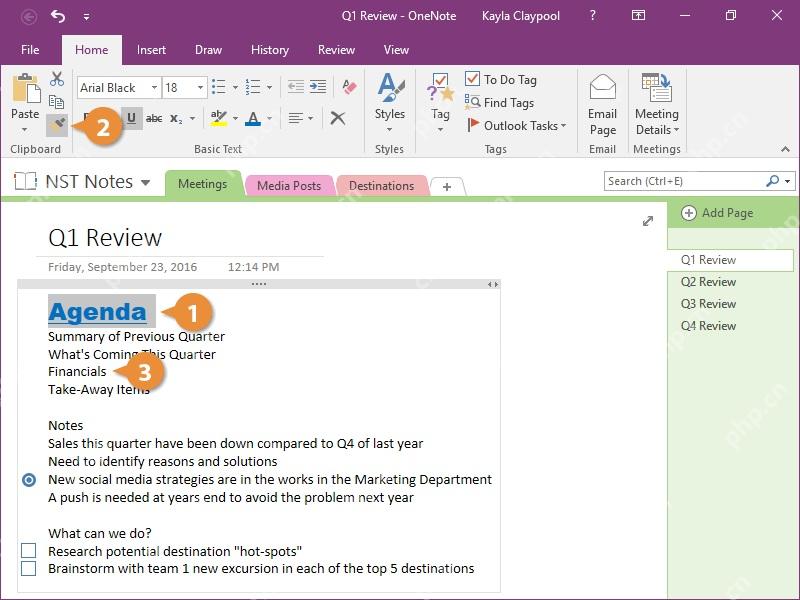Viewport: 800px width, 600px height.
Task: Click Email Page
Action: (603, 105)
